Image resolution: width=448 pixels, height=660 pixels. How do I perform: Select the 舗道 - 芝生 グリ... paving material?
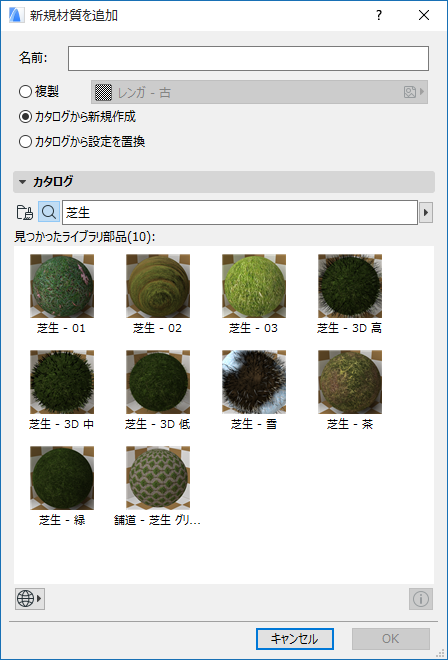pyautogui.click(x=158, y=478)
